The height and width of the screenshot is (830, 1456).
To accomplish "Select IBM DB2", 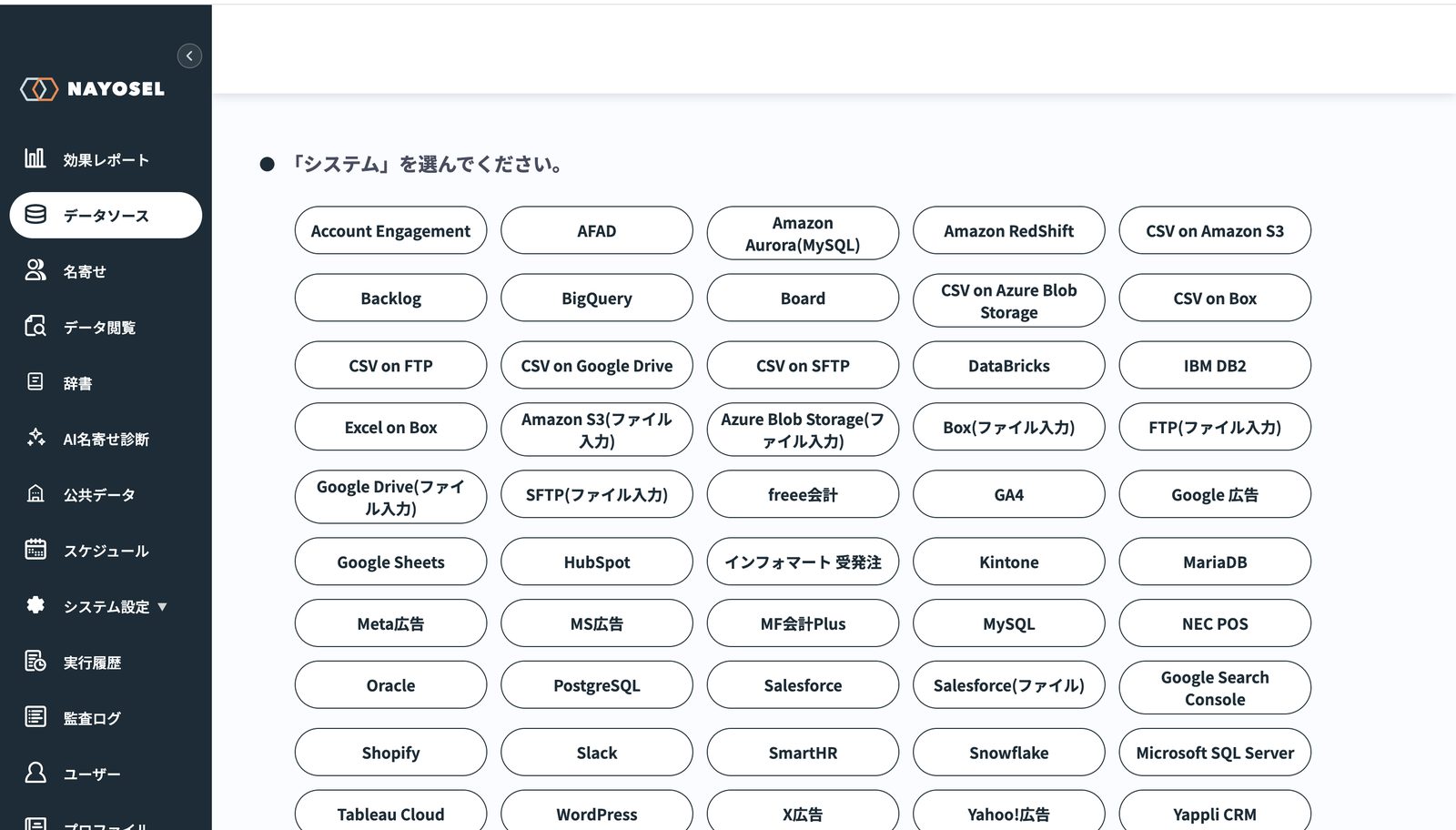I will pyautogui.click(x=1215, y=365).
